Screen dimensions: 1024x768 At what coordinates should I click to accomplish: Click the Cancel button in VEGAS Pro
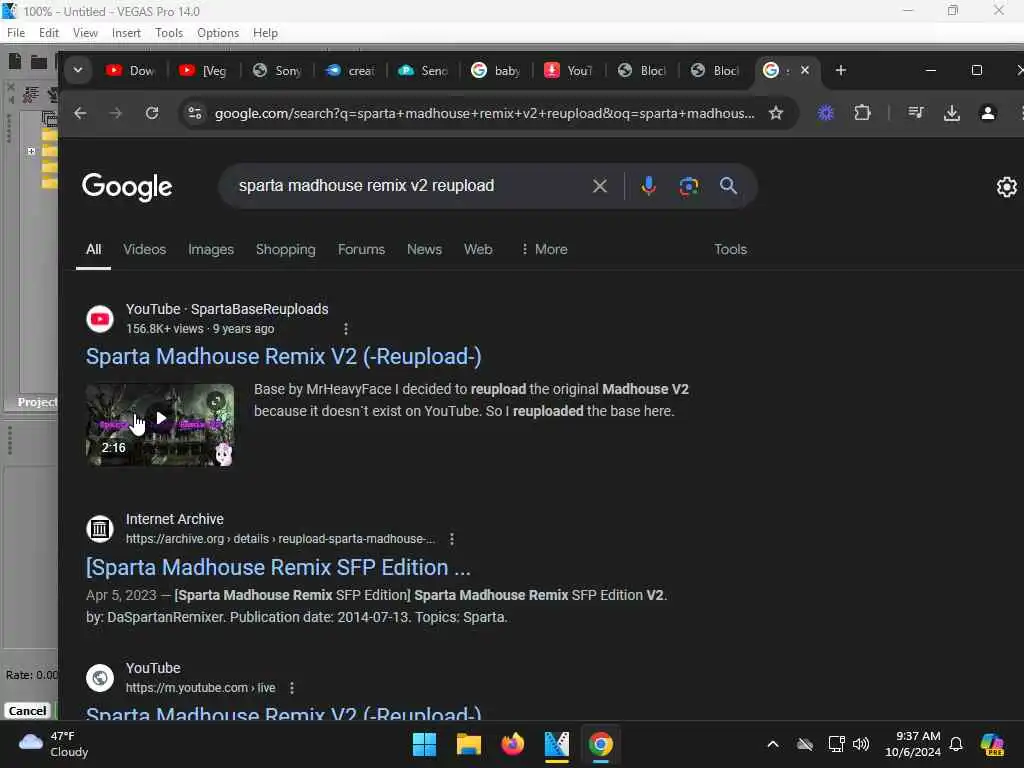(27, 711)
